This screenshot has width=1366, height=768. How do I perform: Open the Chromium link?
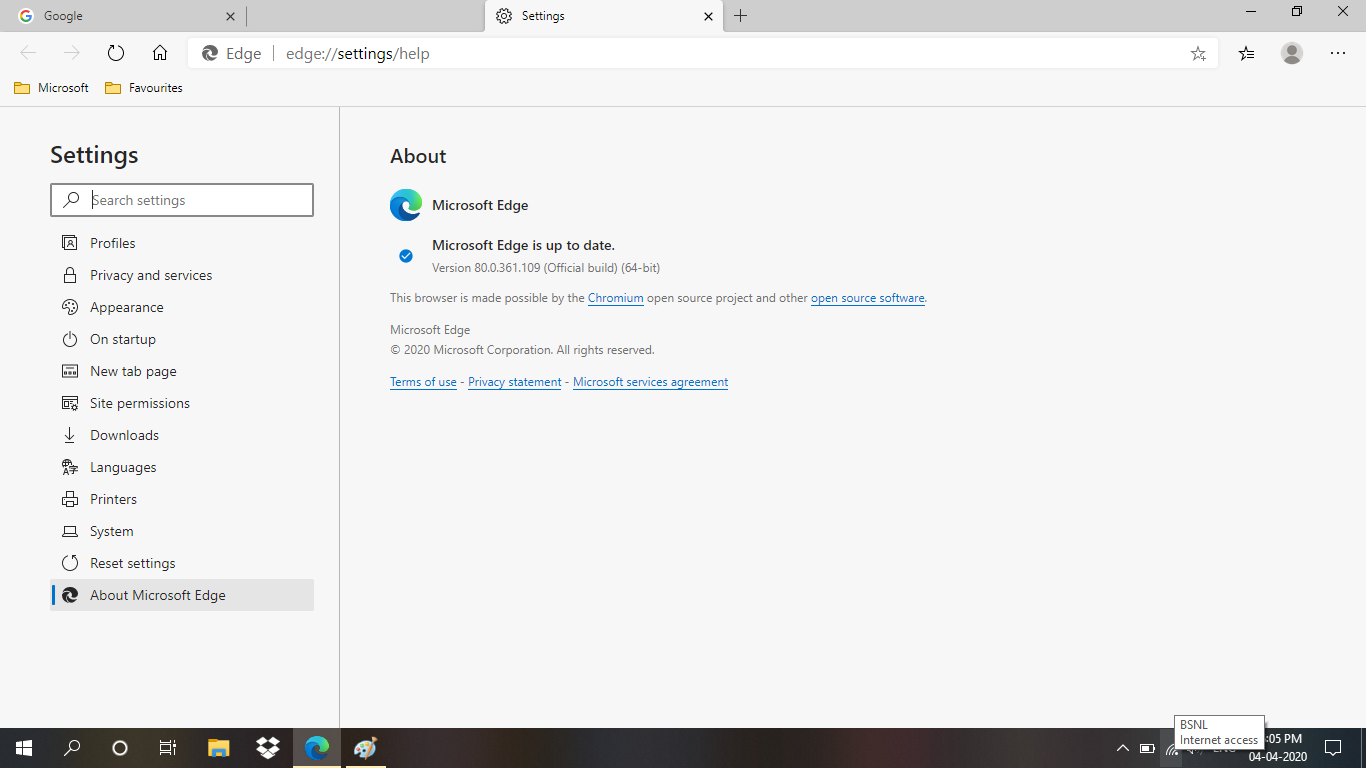pos(616,298)
